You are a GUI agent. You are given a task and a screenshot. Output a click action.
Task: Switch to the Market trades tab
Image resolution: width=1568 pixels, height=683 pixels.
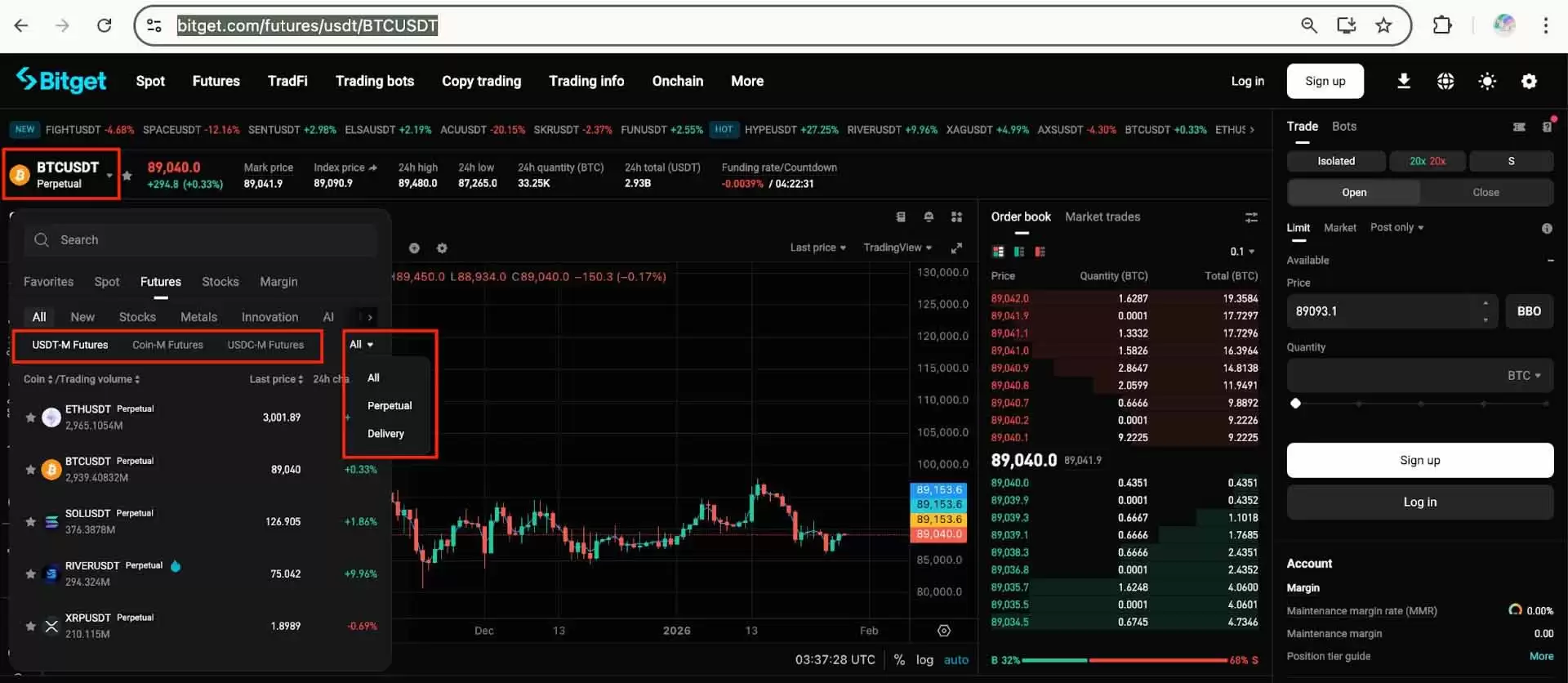1102,217
